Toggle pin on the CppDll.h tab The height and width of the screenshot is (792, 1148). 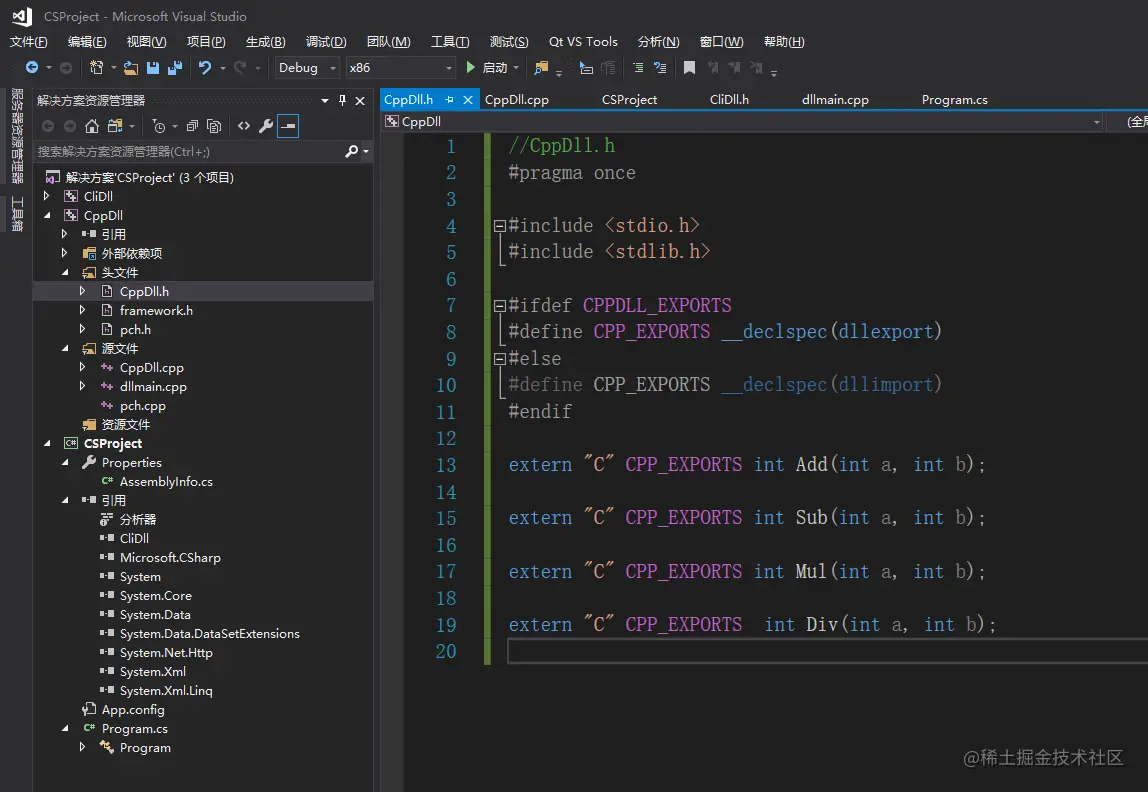click(449, 100)
